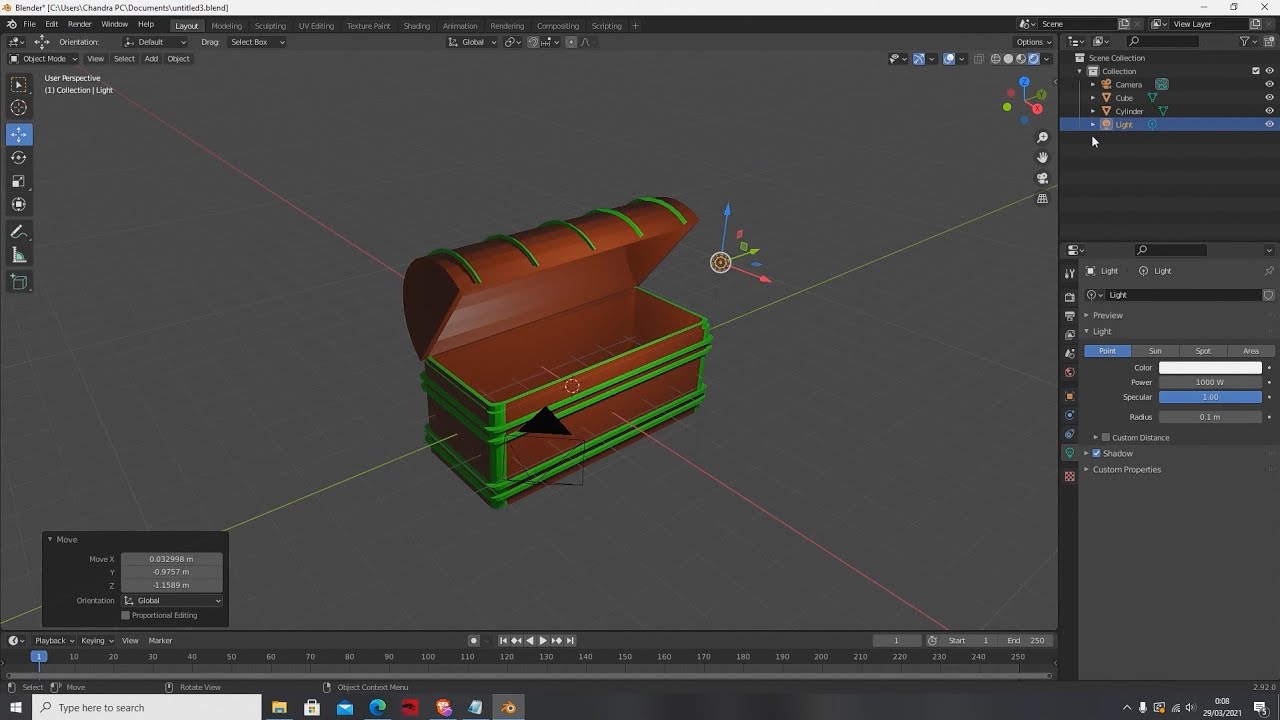The width and height of the screenshot is (1280, 720).
Task: Activate the Cursor tool
Action: 19,108
